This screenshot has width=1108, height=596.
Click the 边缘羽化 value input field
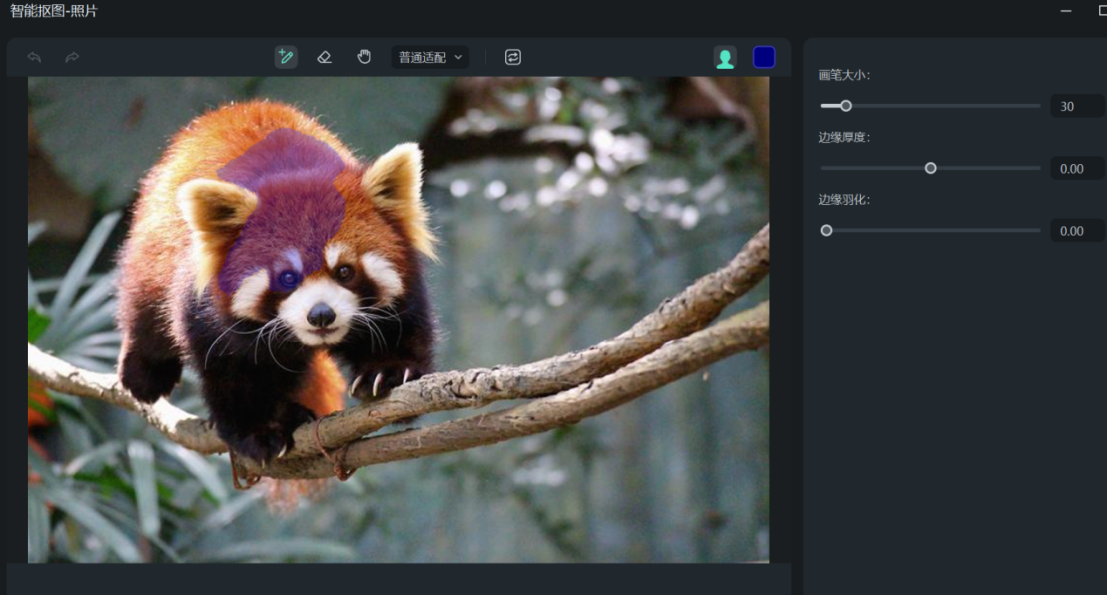coord(1076,230)
